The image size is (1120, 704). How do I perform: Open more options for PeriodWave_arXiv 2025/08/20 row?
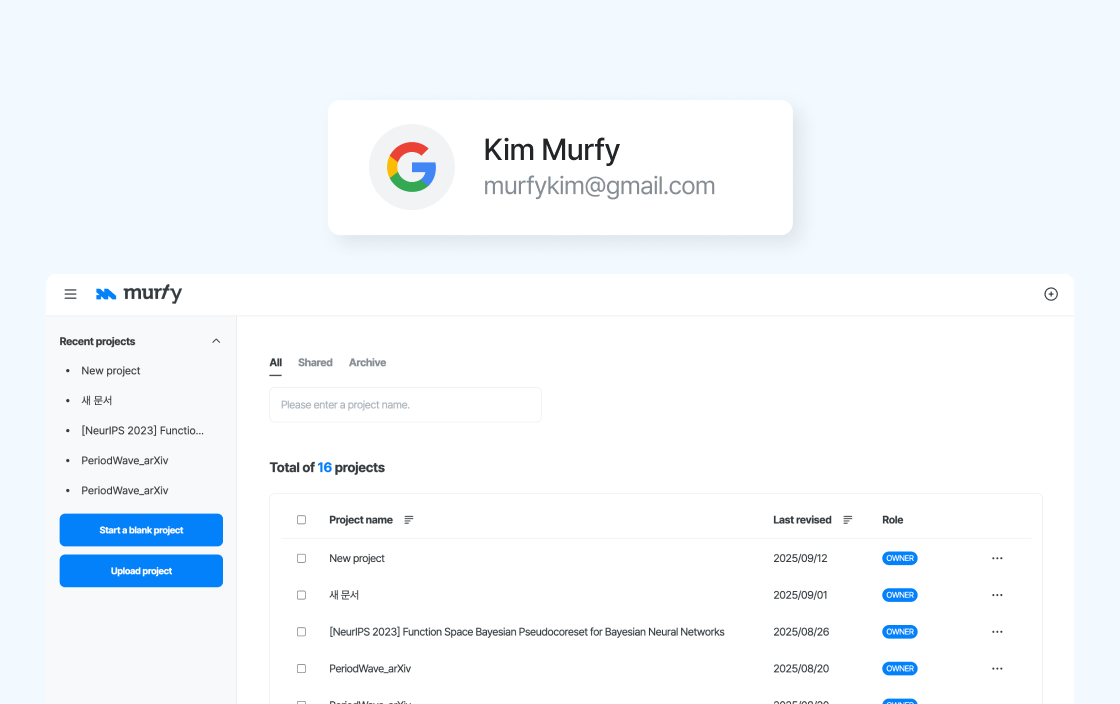(997, 668)
